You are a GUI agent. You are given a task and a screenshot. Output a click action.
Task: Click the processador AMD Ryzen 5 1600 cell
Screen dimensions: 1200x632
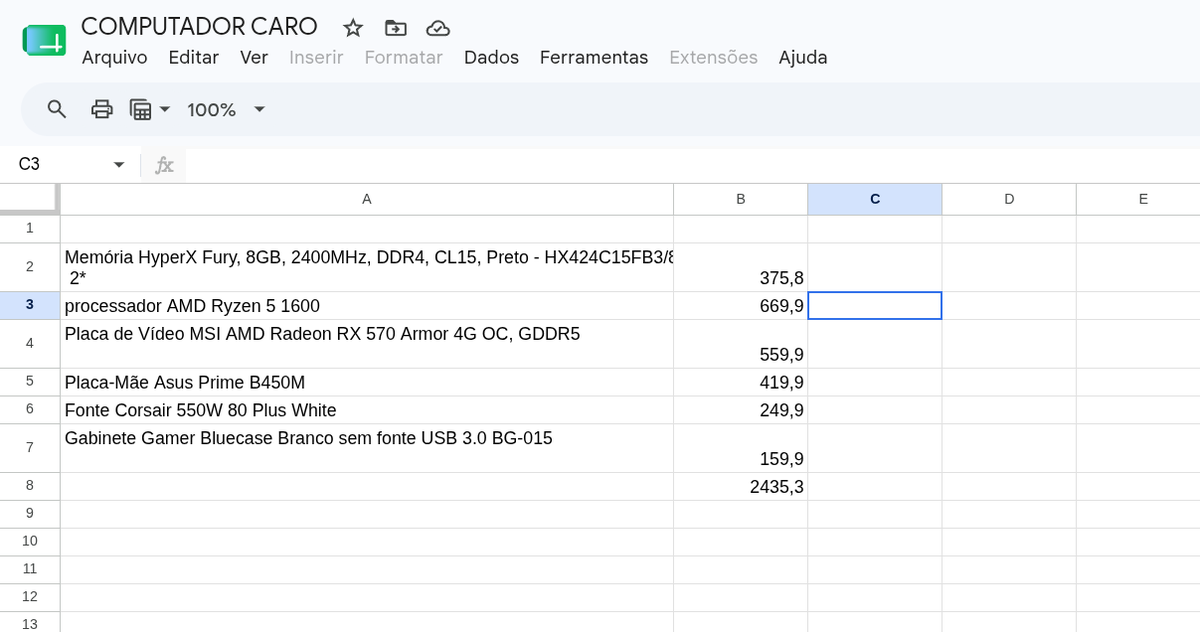coord(367,306)
